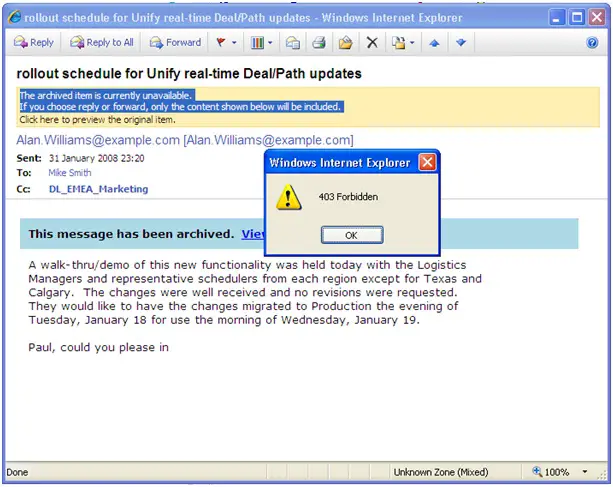Click the zoom magnifier icon in status bar
613x487 pixels.
pos(537,471)
